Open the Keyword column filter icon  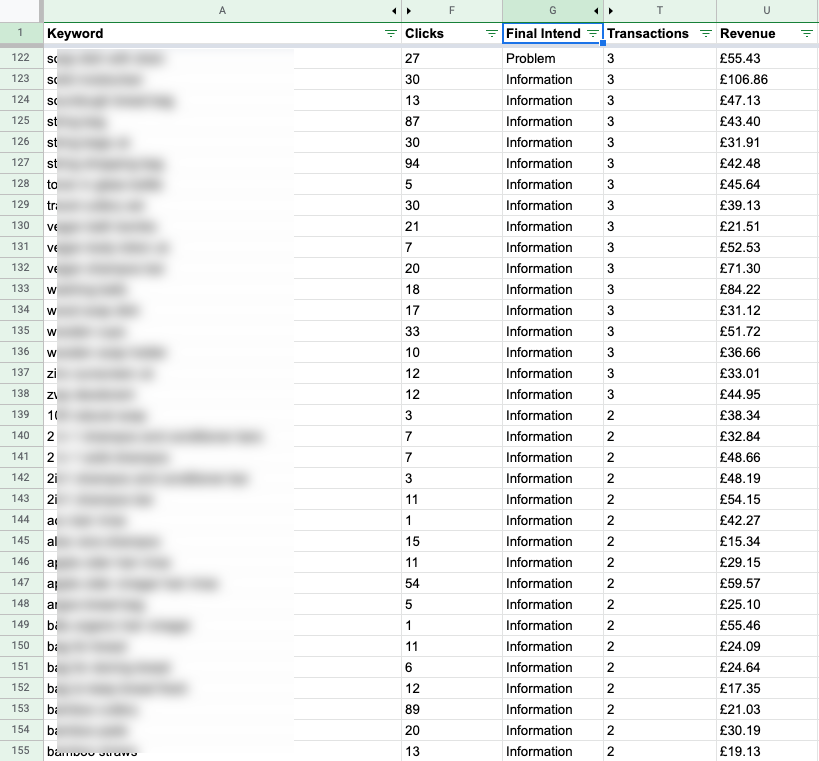(390, 33)
